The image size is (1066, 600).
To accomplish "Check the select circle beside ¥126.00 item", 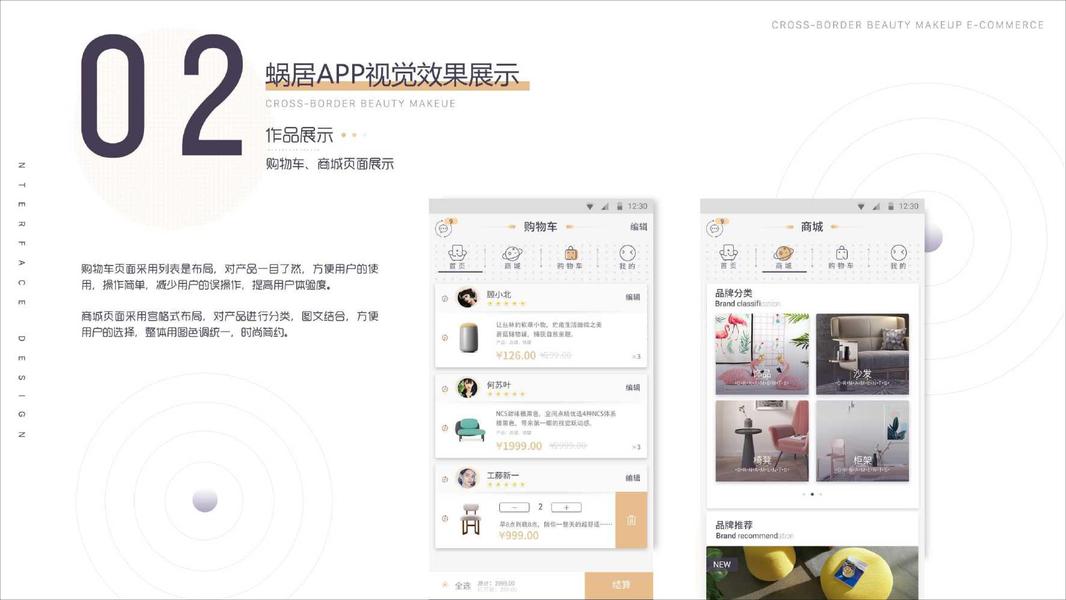I will 445,338.
